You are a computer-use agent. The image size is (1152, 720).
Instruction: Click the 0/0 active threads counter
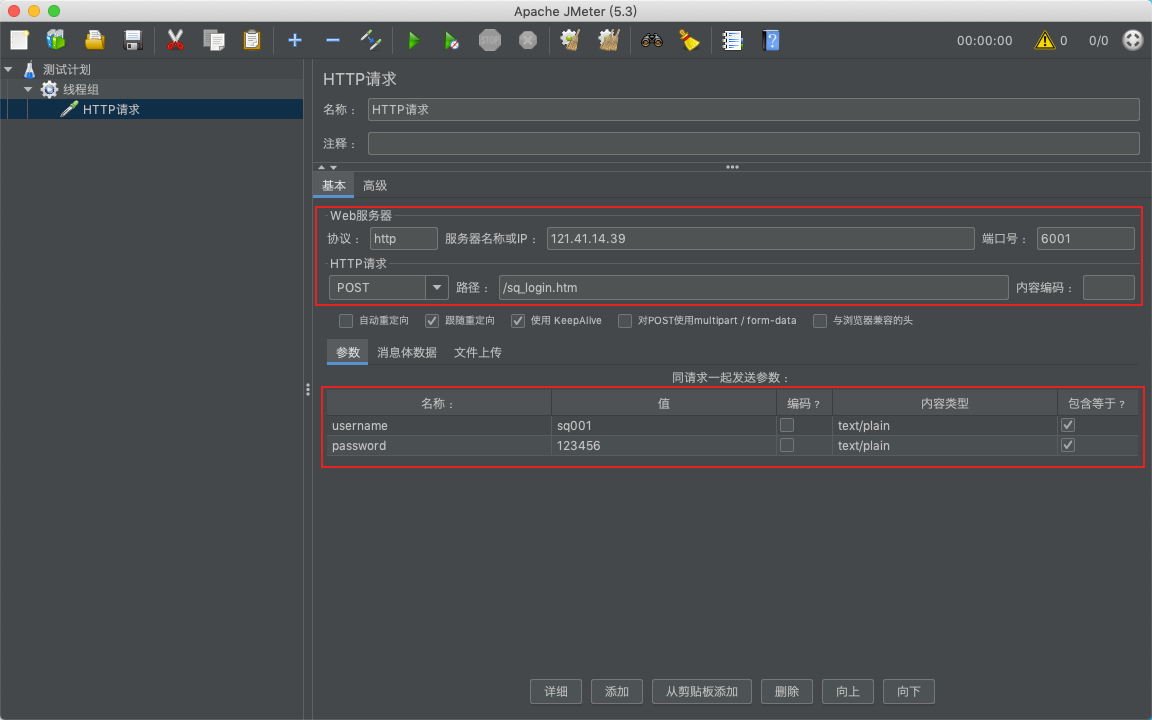1098,40
